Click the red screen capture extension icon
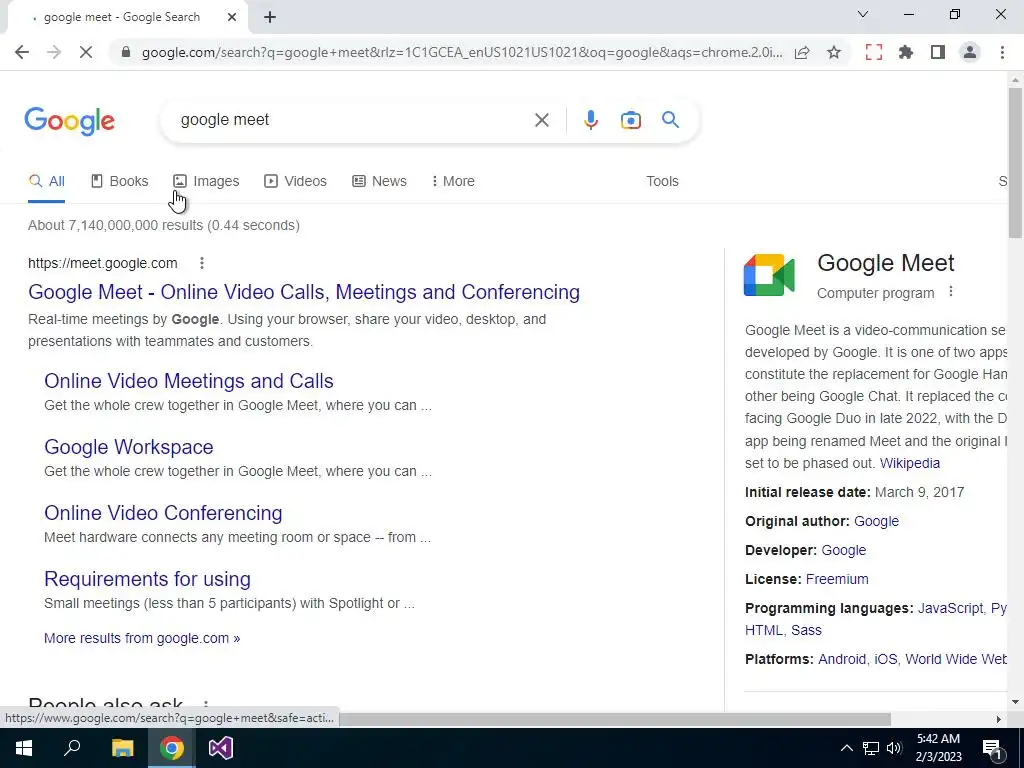Screen dimensions: 1024x768 (874, 52)
